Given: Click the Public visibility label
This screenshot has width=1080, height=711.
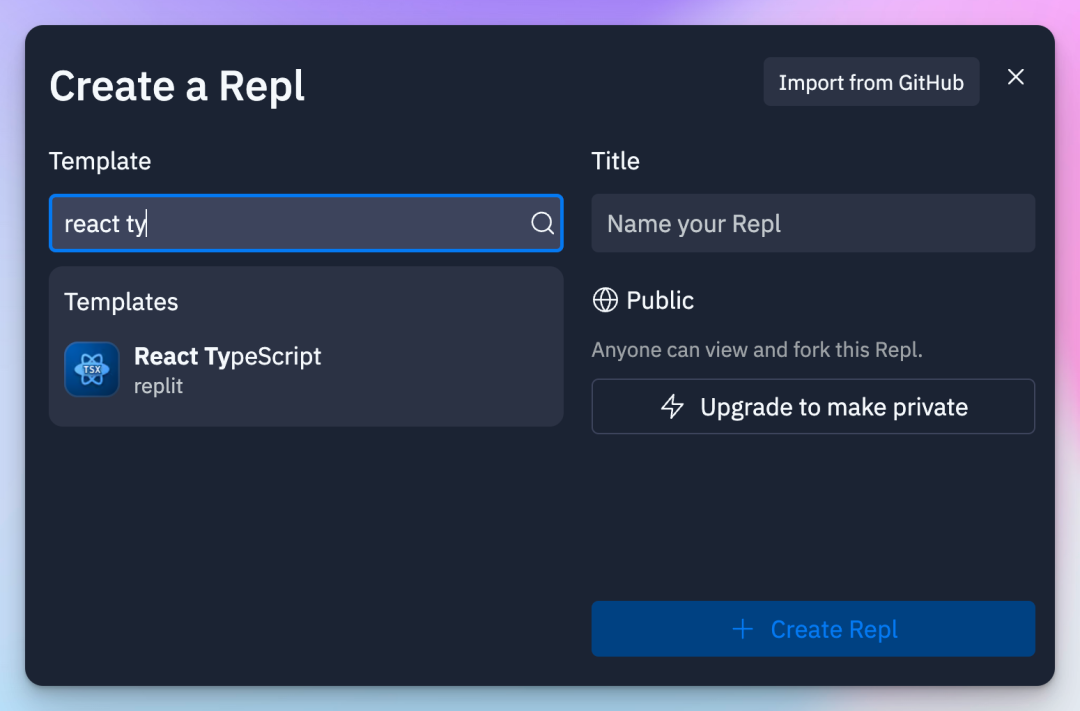Looking at the screenshot, I should (659, 300).
